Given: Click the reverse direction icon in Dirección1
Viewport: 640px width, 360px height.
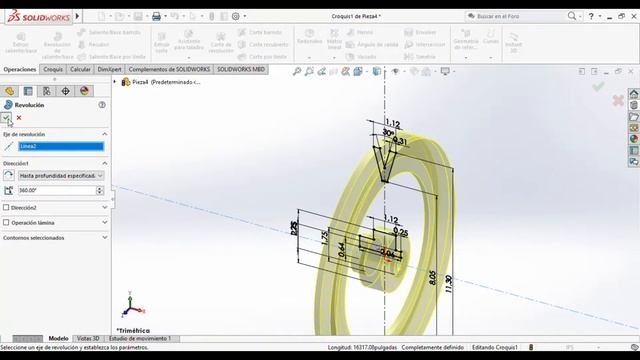Looking at the screenshot, I should pos(8,176).
